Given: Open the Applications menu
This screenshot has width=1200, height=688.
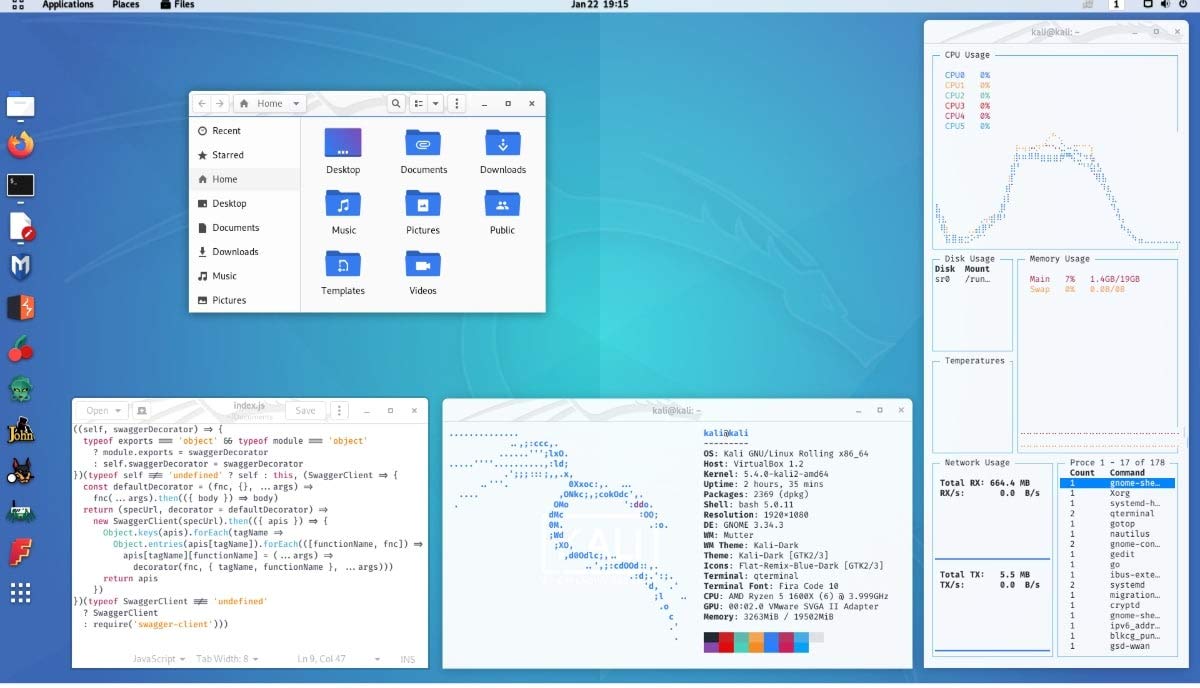Looking at the screenshot, I should point(68,5).
